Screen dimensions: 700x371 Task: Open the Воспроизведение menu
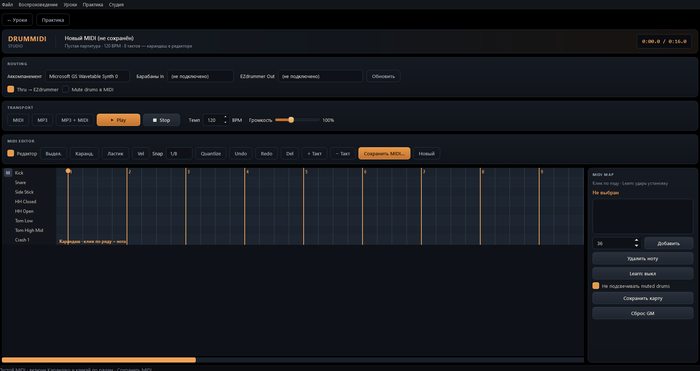pos(38,4)
